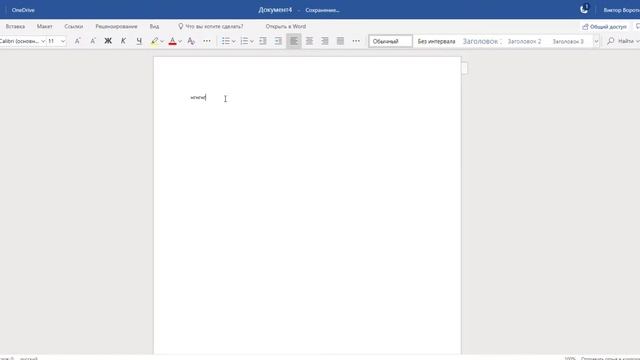Align text right
The width and height of the screenshot is (640, 360).
coord(324,41)
